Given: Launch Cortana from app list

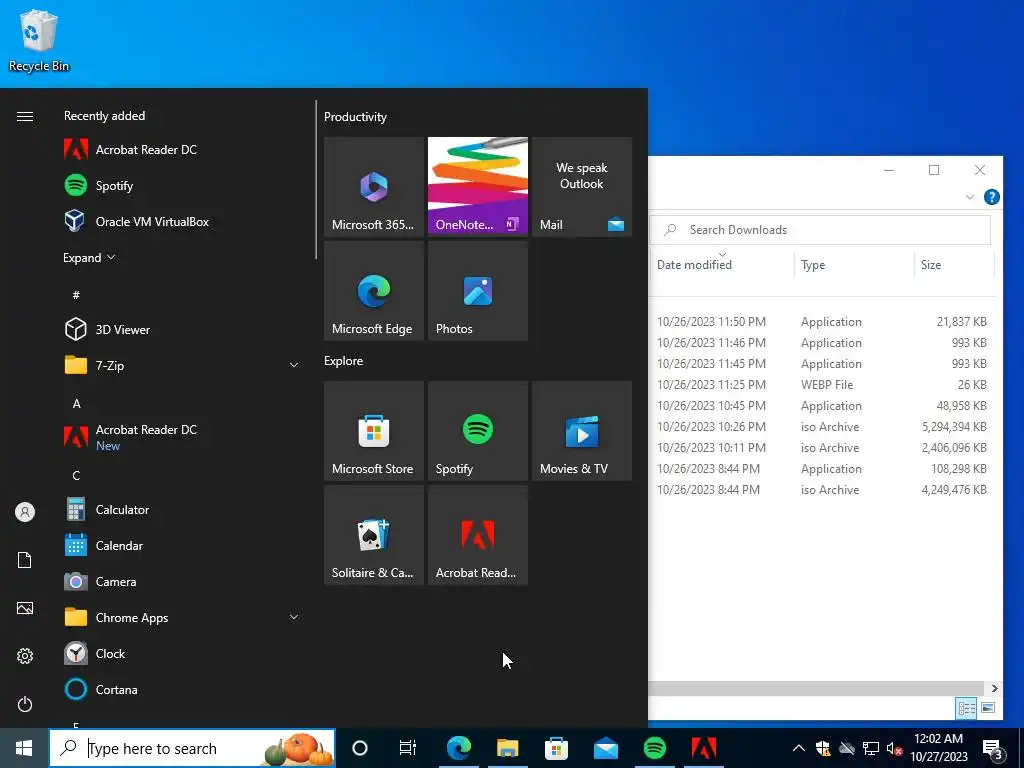Looking at the screenshot, I should click(x=180, y=690).
